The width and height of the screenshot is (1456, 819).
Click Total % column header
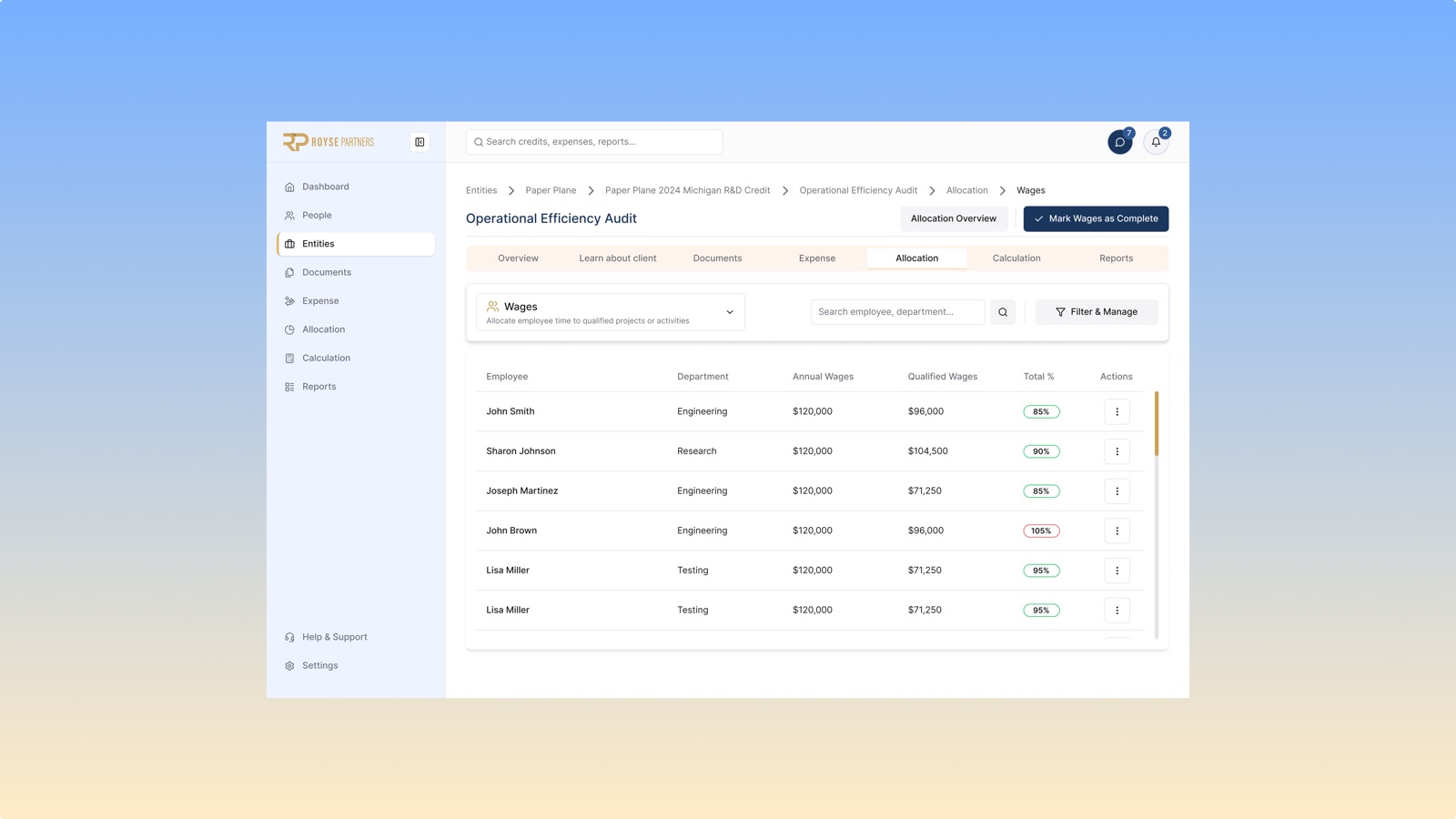(x=1038, y=377)
